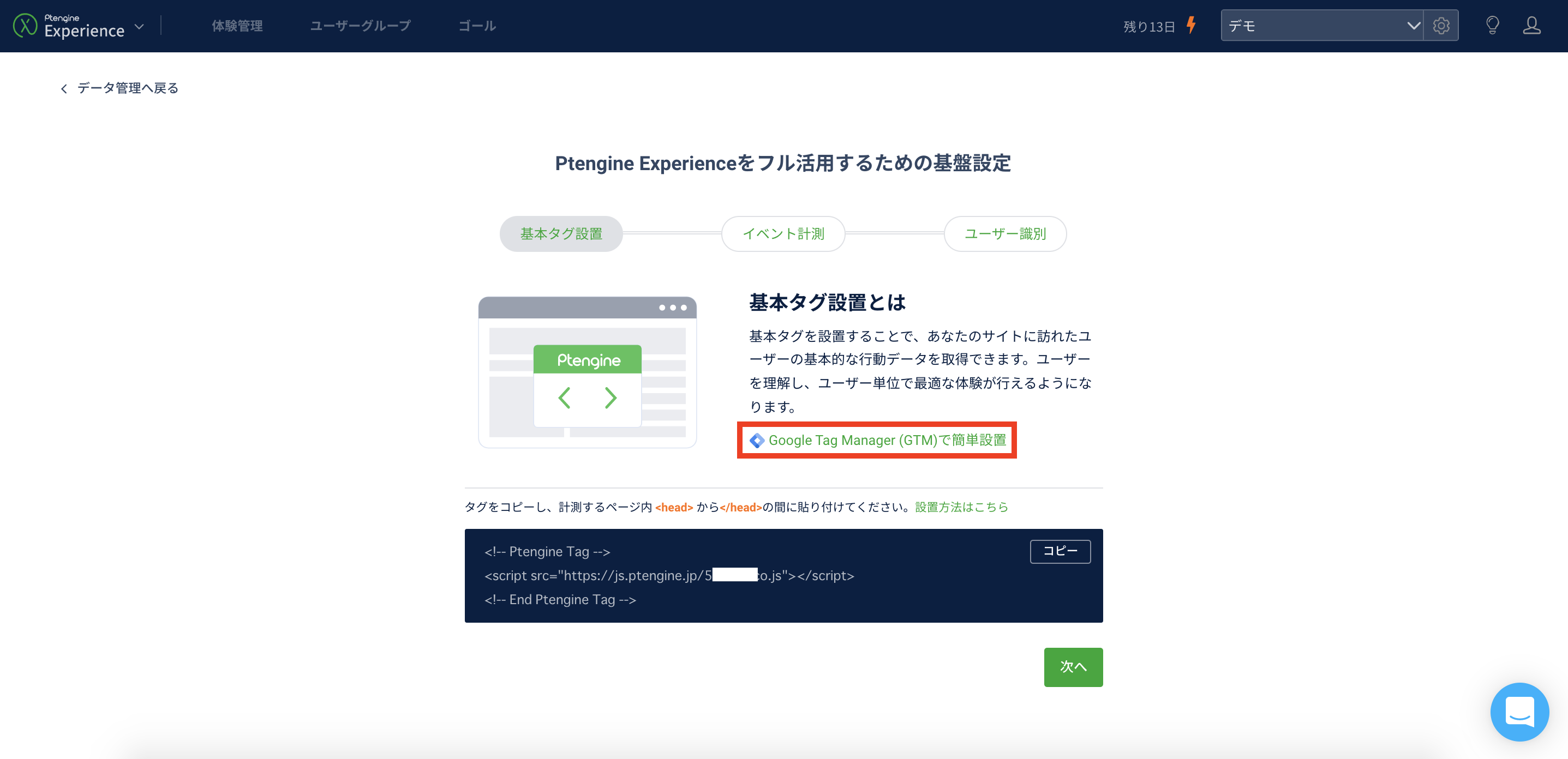Go back via データ管理へ戻る link
The image size is (1568, 759).
[x=128, y=88]
